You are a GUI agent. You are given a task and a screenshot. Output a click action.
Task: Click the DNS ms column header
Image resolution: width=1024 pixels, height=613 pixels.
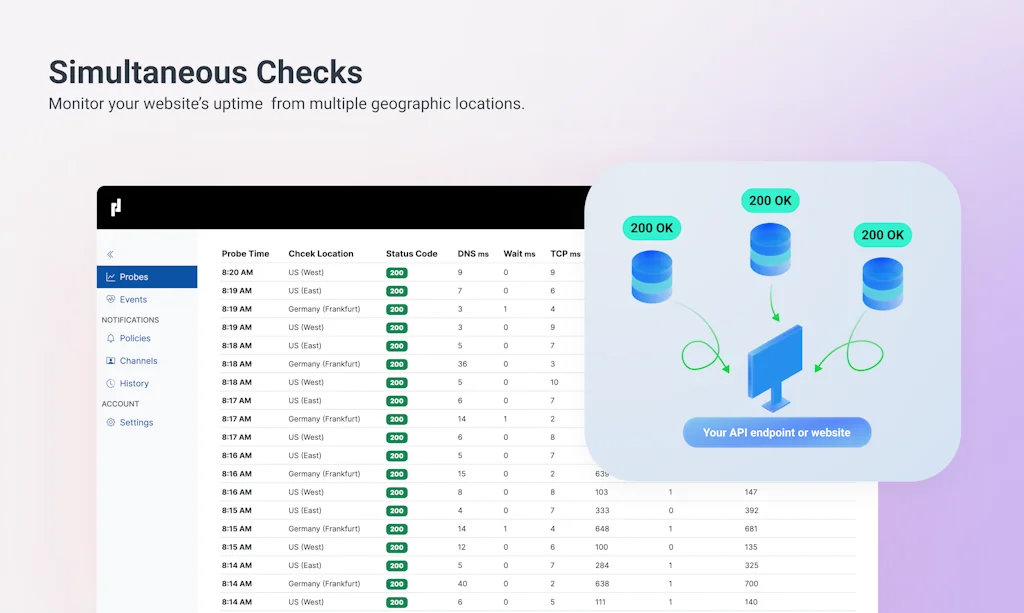tap(473, 254)
